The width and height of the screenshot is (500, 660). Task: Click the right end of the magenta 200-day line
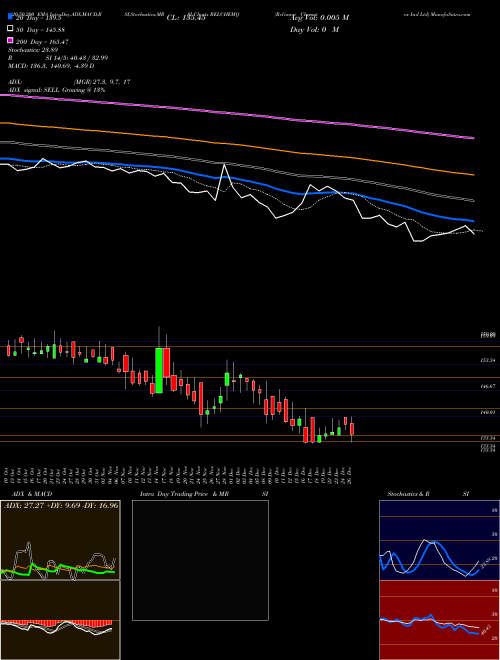pyautogui.click(x=473, y=138)
